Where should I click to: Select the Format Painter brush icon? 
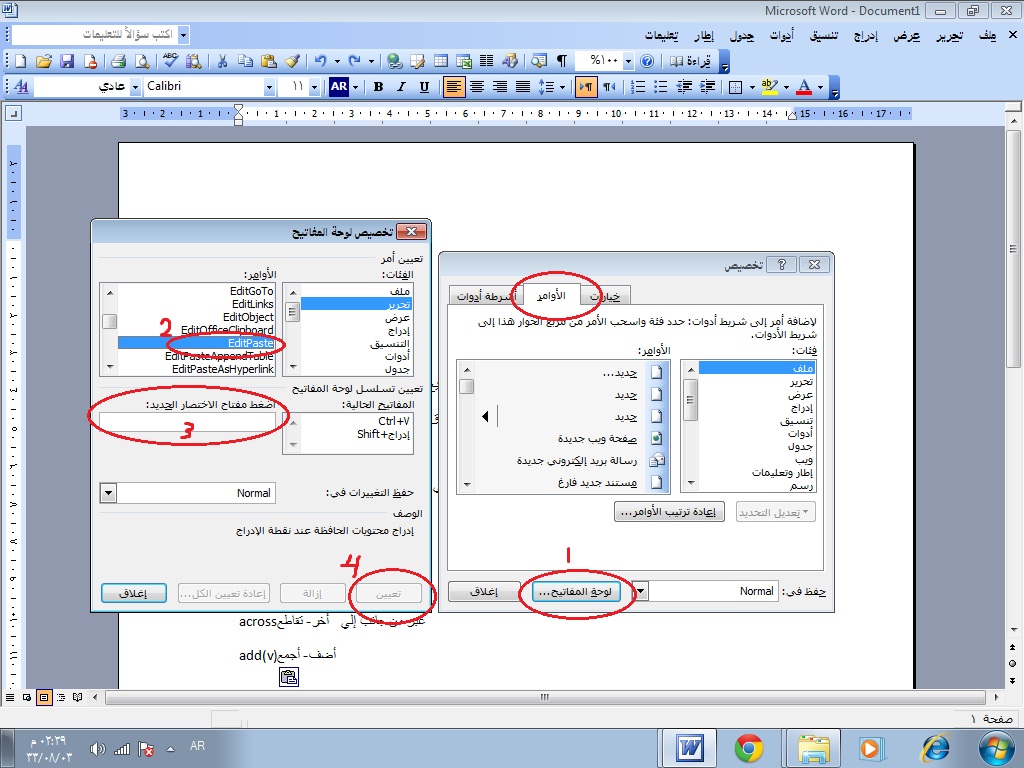point(292,61)
